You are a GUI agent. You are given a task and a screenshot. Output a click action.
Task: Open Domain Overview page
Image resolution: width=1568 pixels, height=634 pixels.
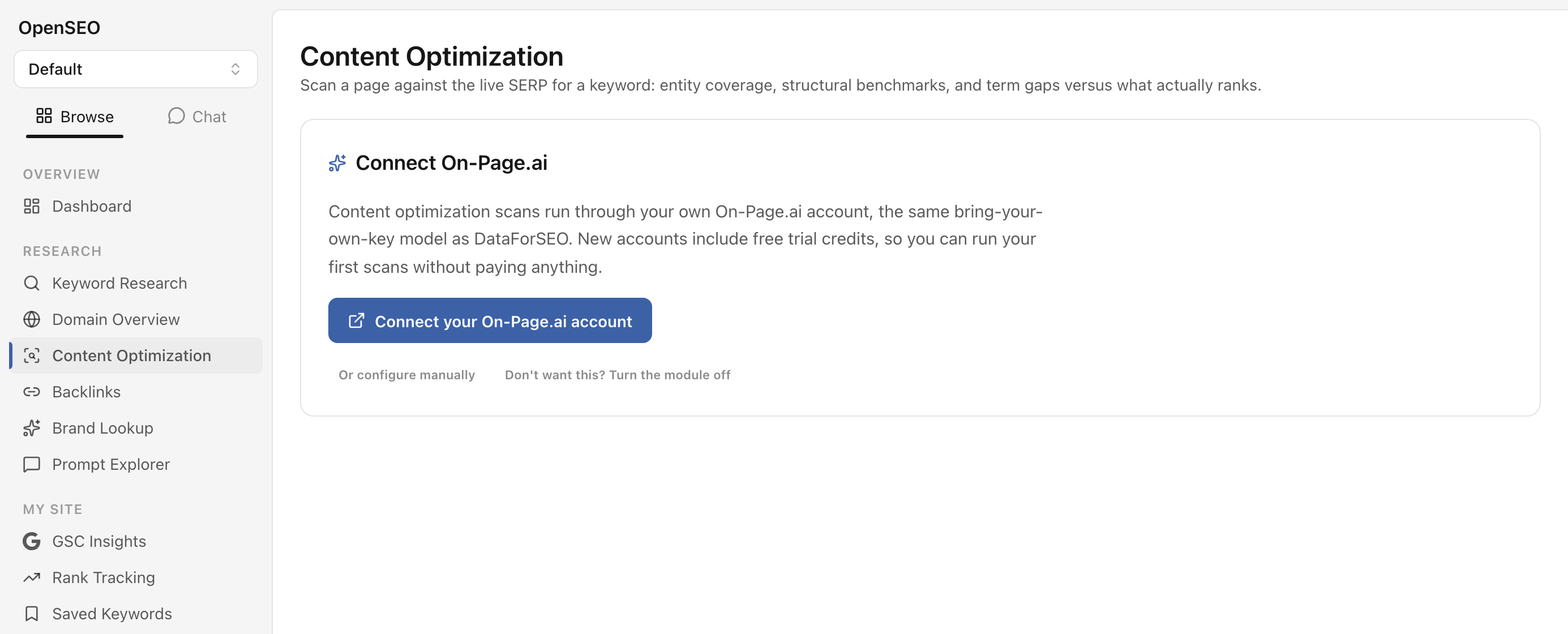(137, 319)
